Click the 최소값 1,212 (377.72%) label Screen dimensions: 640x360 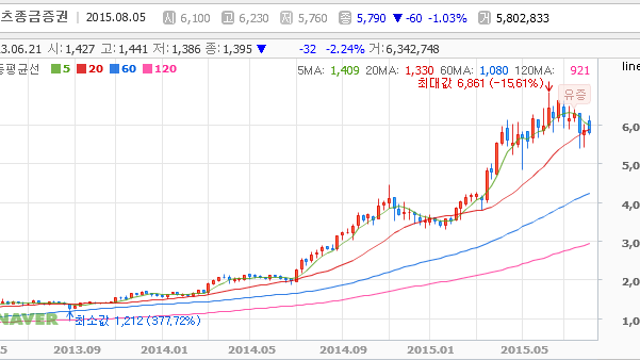pos(138,320)
